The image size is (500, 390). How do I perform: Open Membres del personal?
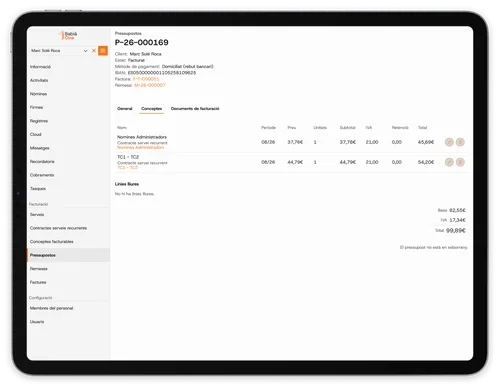51,308
